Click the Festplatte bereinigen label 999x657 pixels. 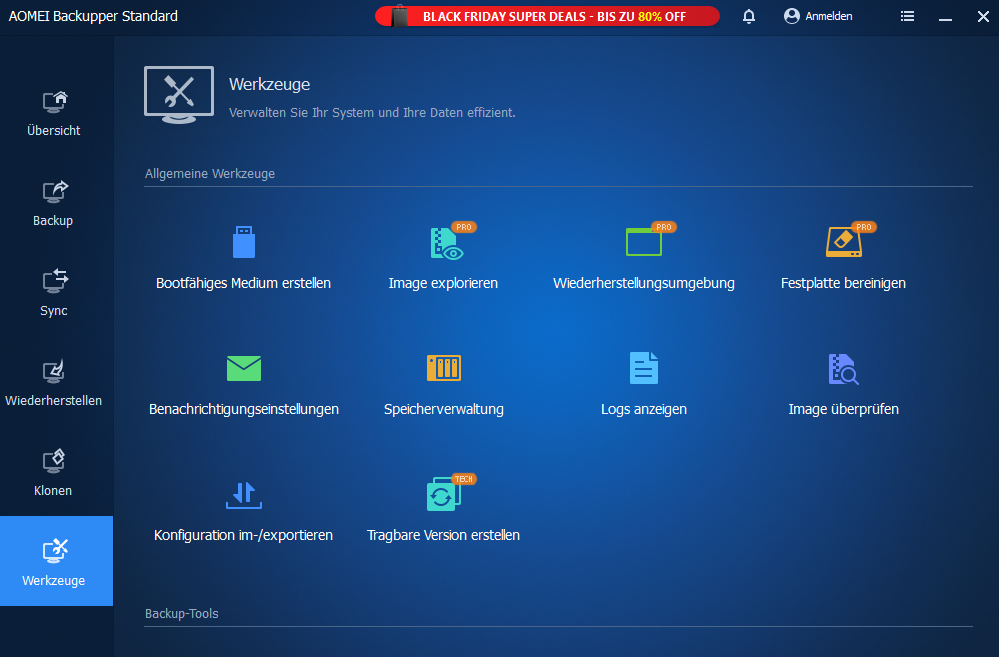coord(844,283)
